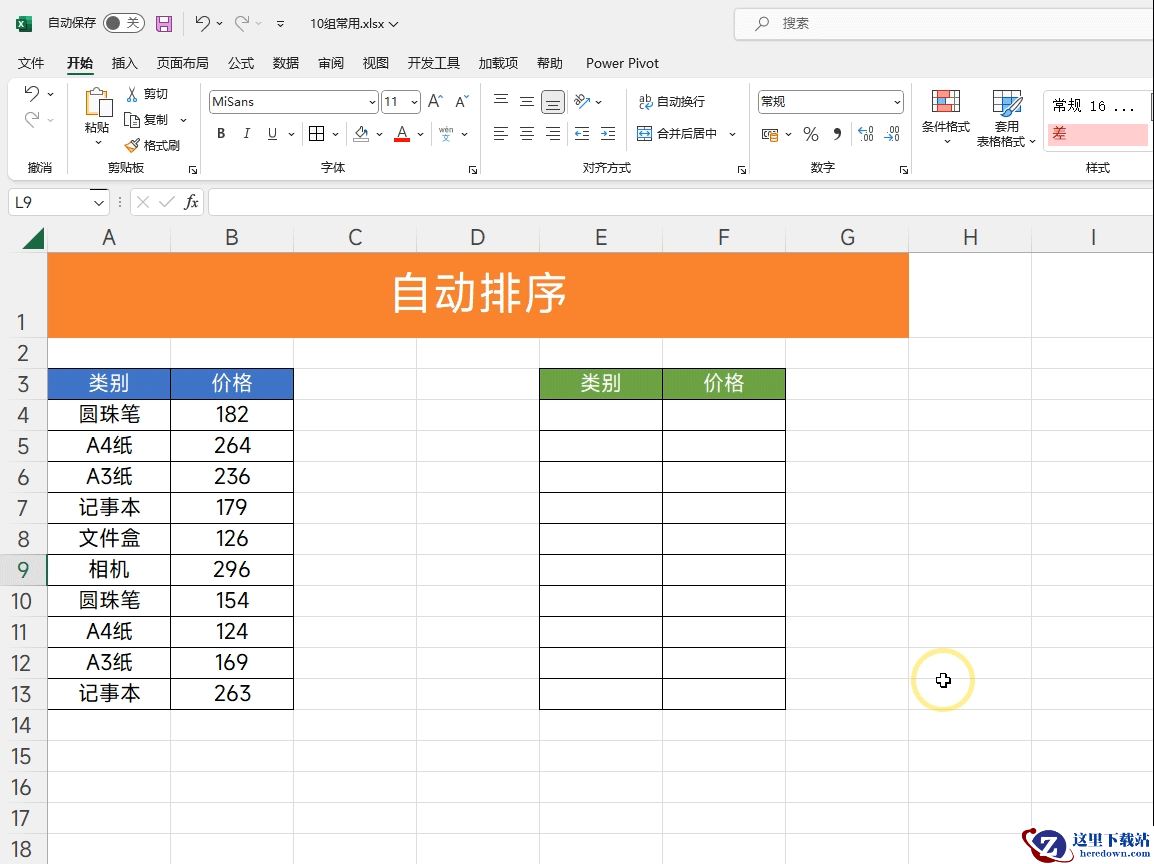
Task: Align cell content to bottom
Action: [x=553, y=102]
